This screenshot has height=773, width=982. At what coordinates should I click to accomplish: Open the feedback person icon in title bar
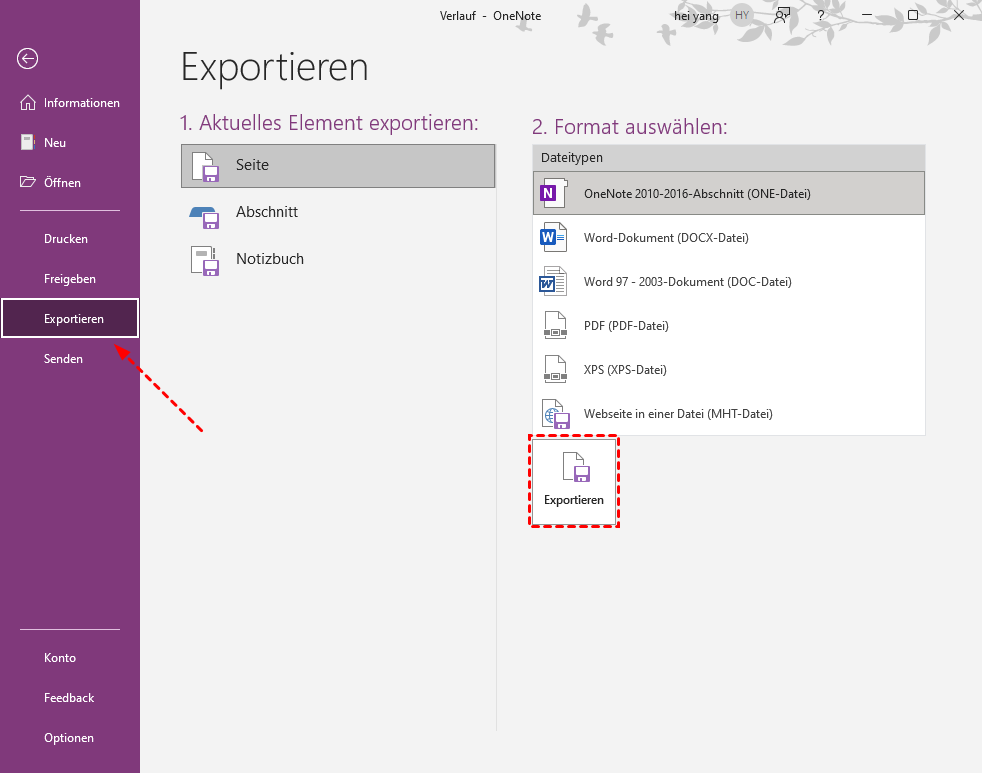[782, 15]
